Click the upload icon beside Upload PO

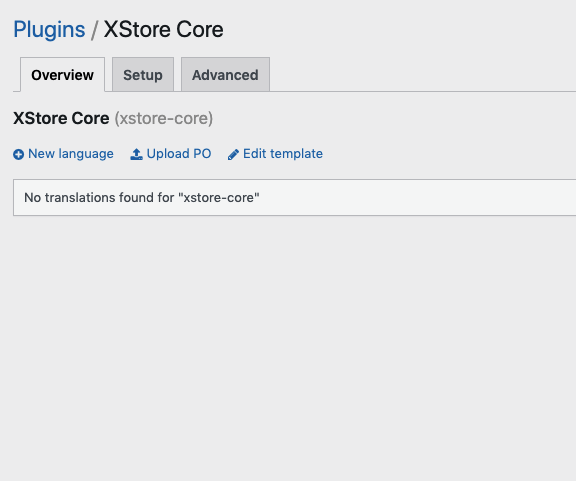[136, 154]
